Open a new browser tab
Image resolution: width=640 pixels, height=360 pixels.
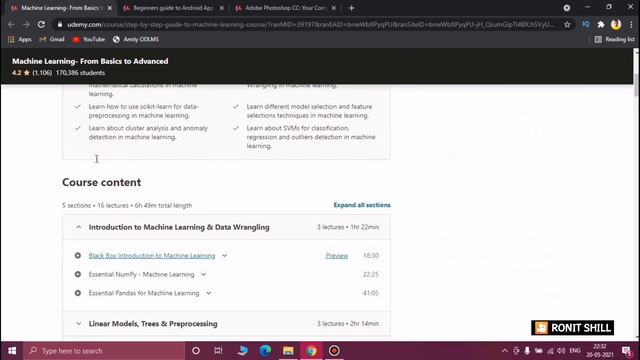(x=351, y=8)
